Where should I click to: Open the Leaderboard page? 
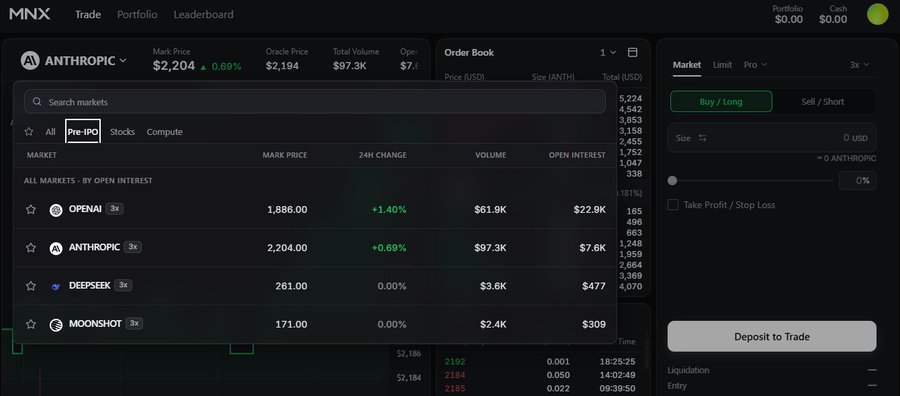pyautogui.click(x=204, y=14)
